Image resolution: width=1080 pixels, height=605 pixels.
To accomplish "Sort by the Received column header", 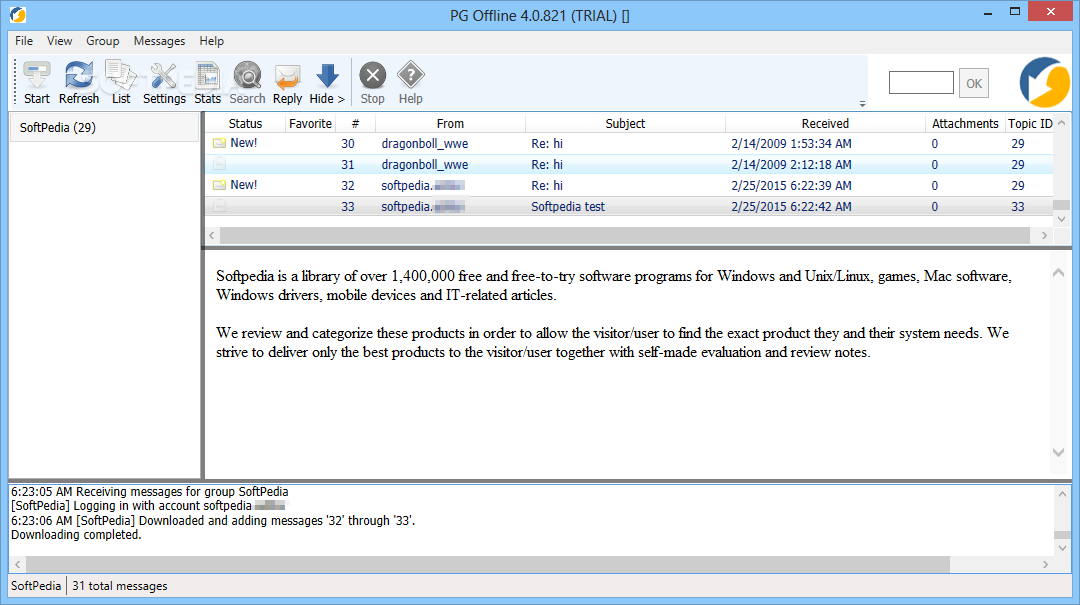I will pyautogui.click(x=825, y=123).
